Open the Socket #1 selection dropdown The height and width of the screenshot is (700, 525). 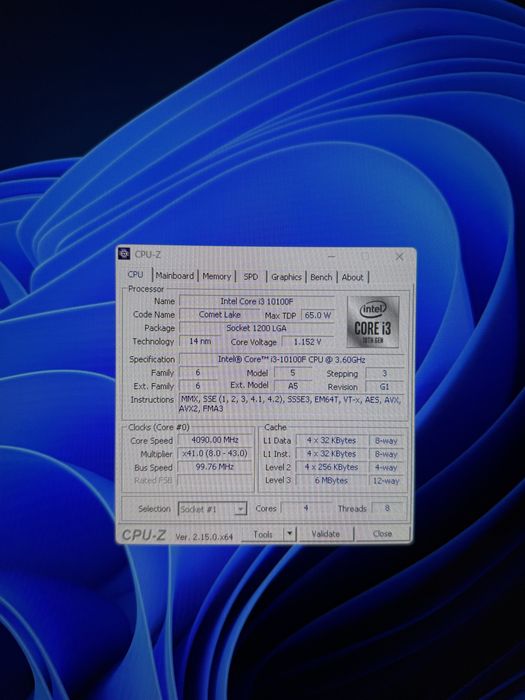(x=212, y=509)
